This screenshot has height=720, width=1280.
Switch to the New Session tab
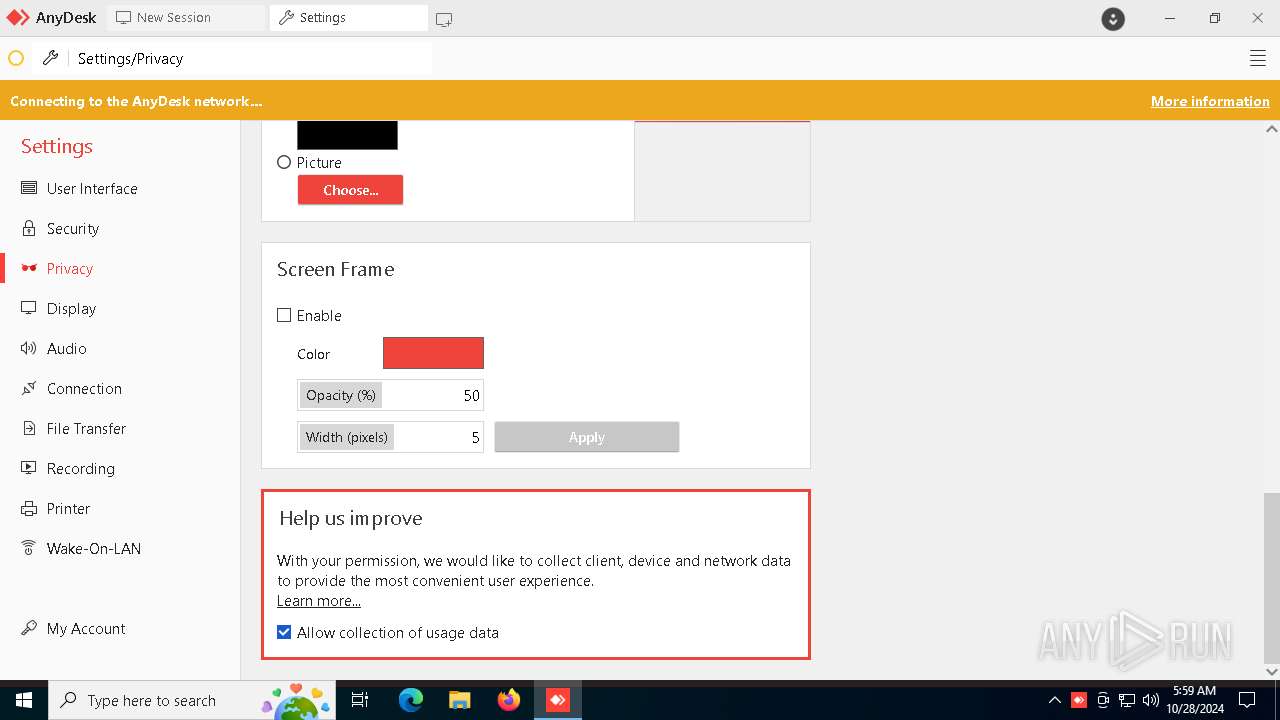[x=186, y=18]
